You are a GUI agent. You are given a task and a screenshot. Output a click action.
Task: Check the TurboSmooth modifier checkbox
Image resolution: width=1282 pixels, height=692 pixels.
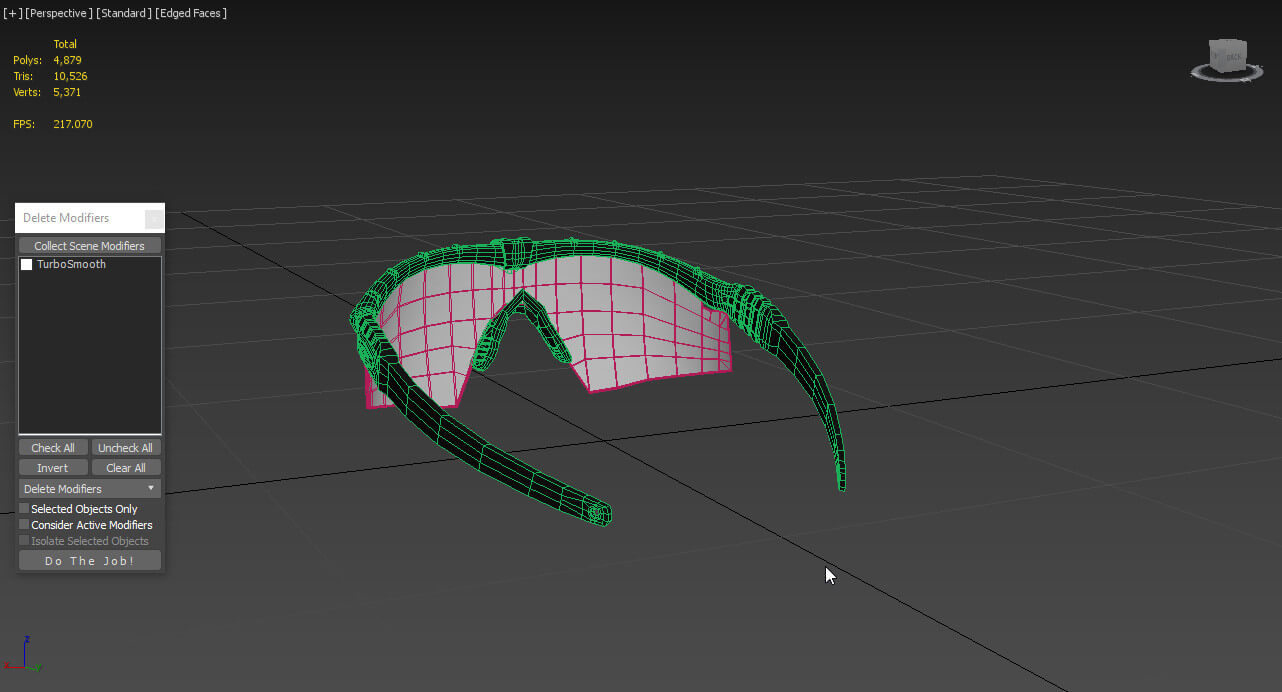(x=27, y=265)
